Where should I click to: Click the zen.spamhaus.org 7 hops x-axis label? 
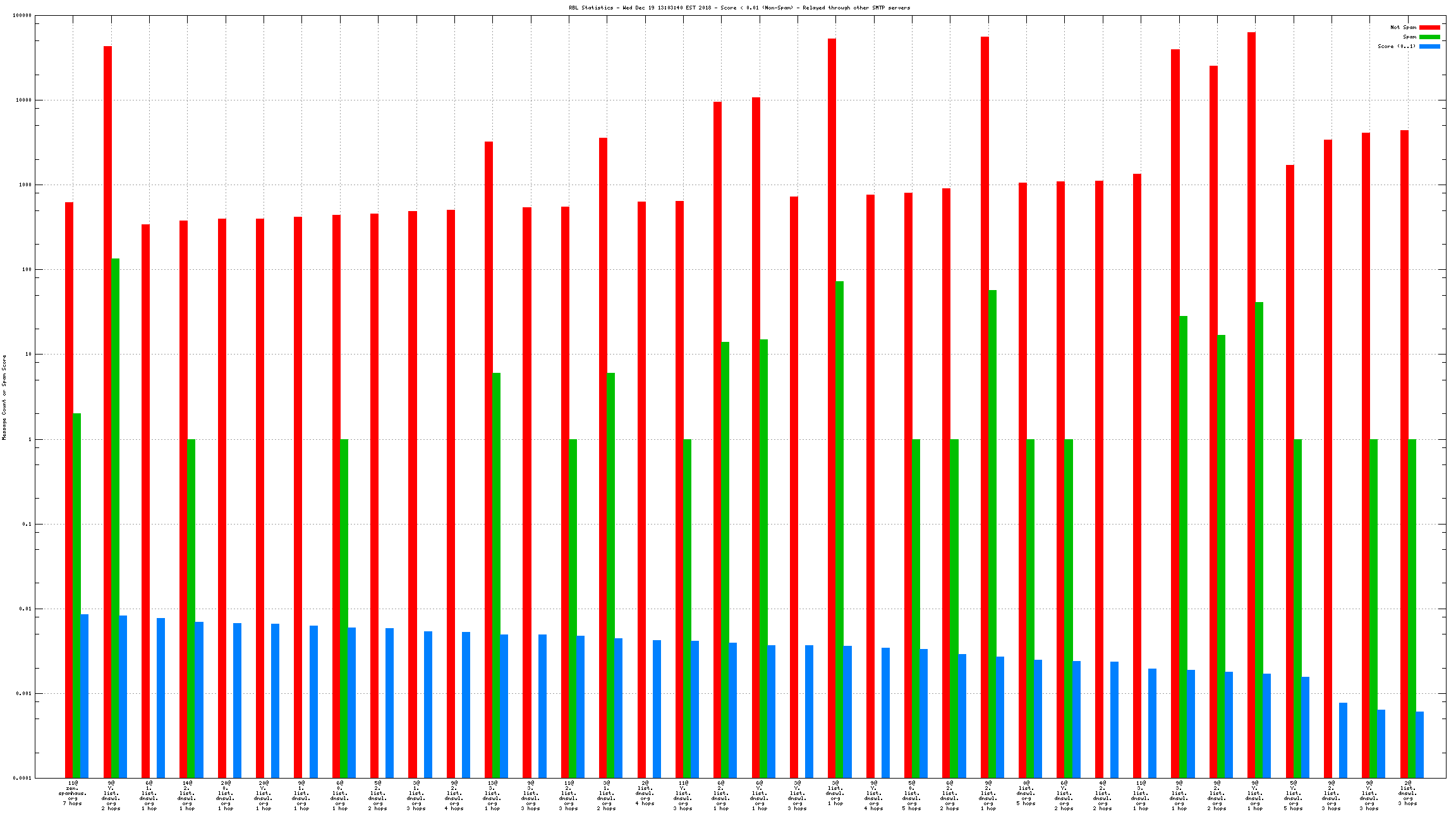(73, 793)
